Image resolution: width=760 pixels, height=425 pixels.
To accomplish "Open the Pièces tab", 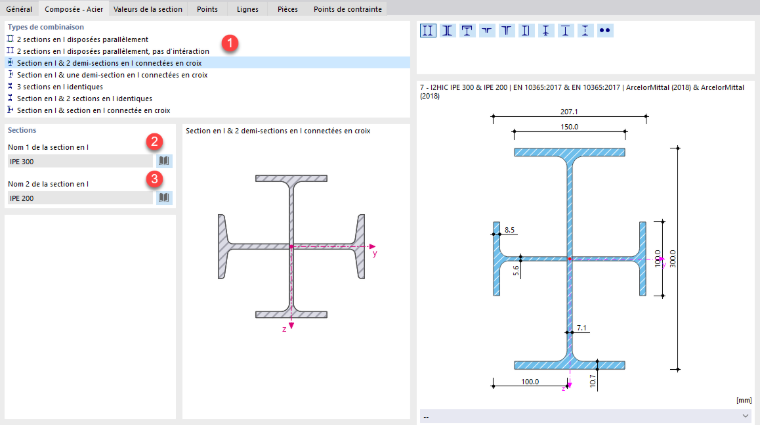I will click(287, 9).
